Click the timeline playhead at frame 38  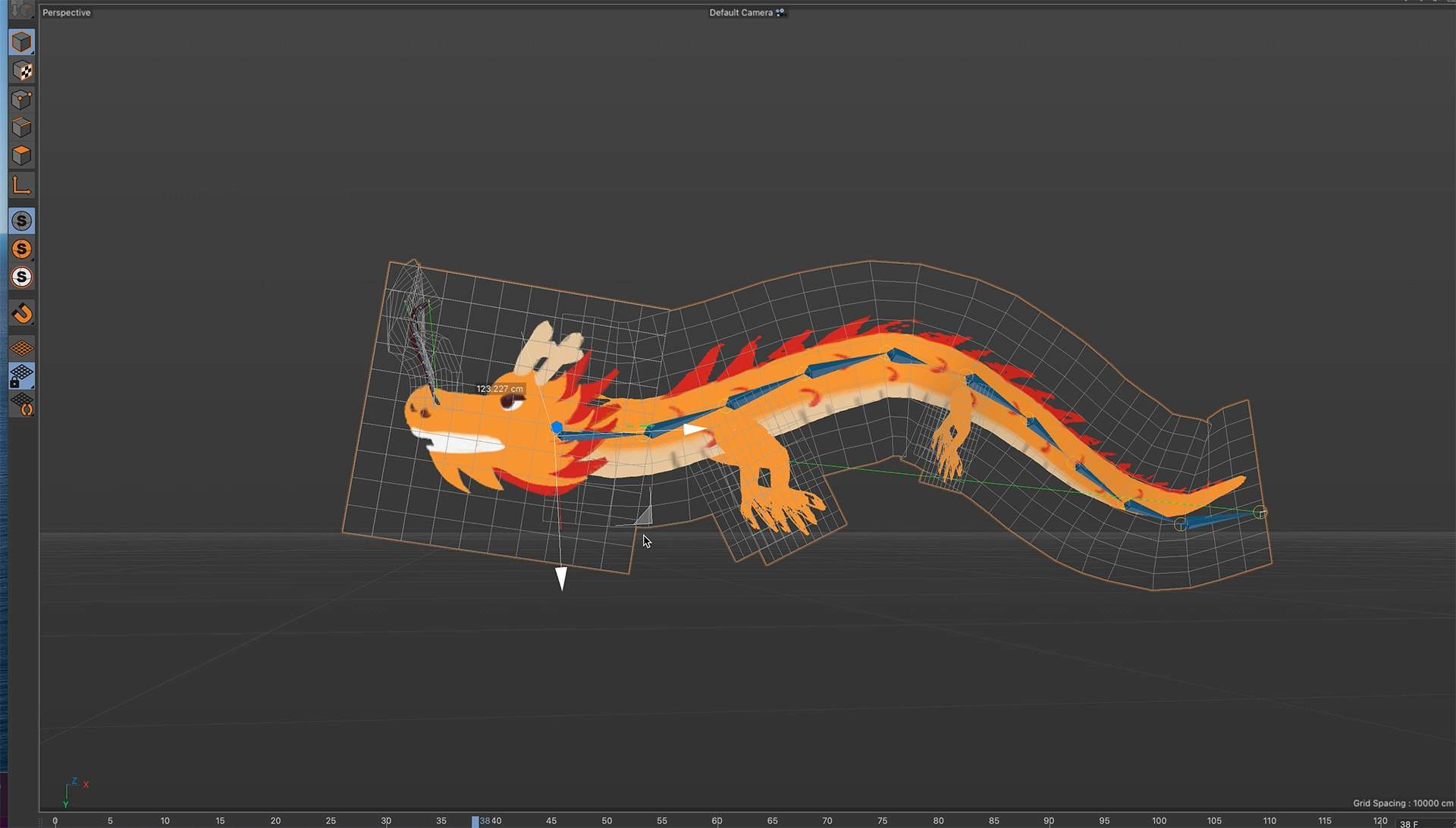pyautogui.click(x=475, y=821)
